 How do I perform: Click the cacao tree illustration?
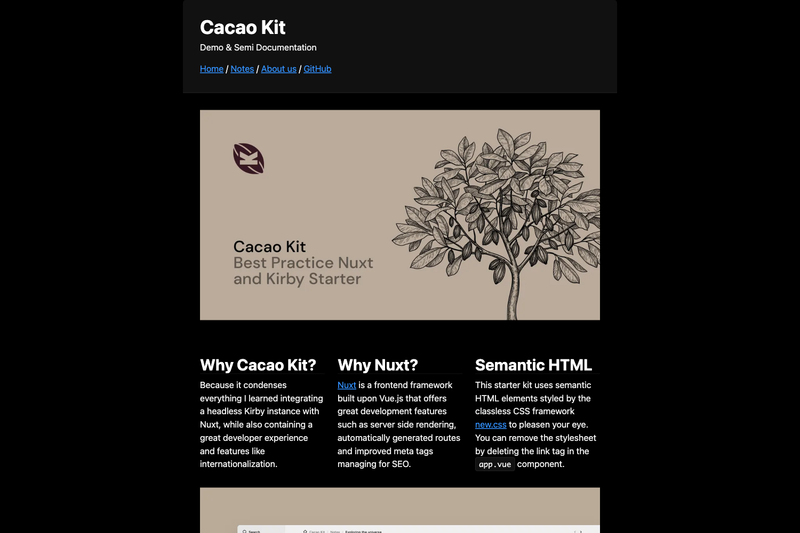click(x=496, y=223)
